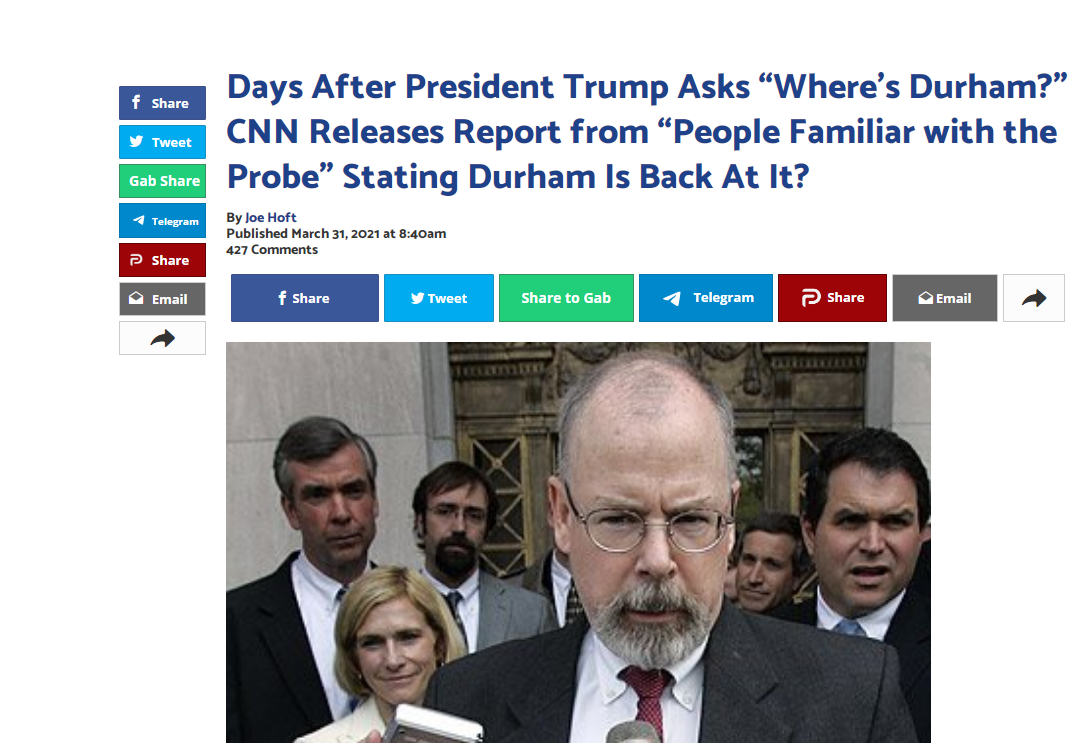Share article via horizontal Facebook button
Viewport: 1070px width, 743px height.
[x=304, y=297]
